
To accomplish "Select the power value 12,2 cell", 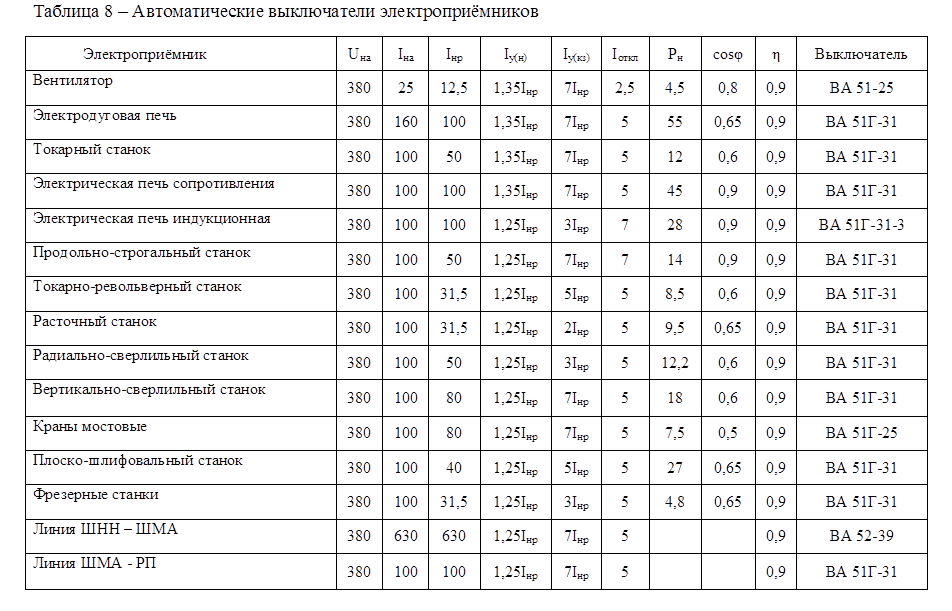I will (x=674, y=362).
